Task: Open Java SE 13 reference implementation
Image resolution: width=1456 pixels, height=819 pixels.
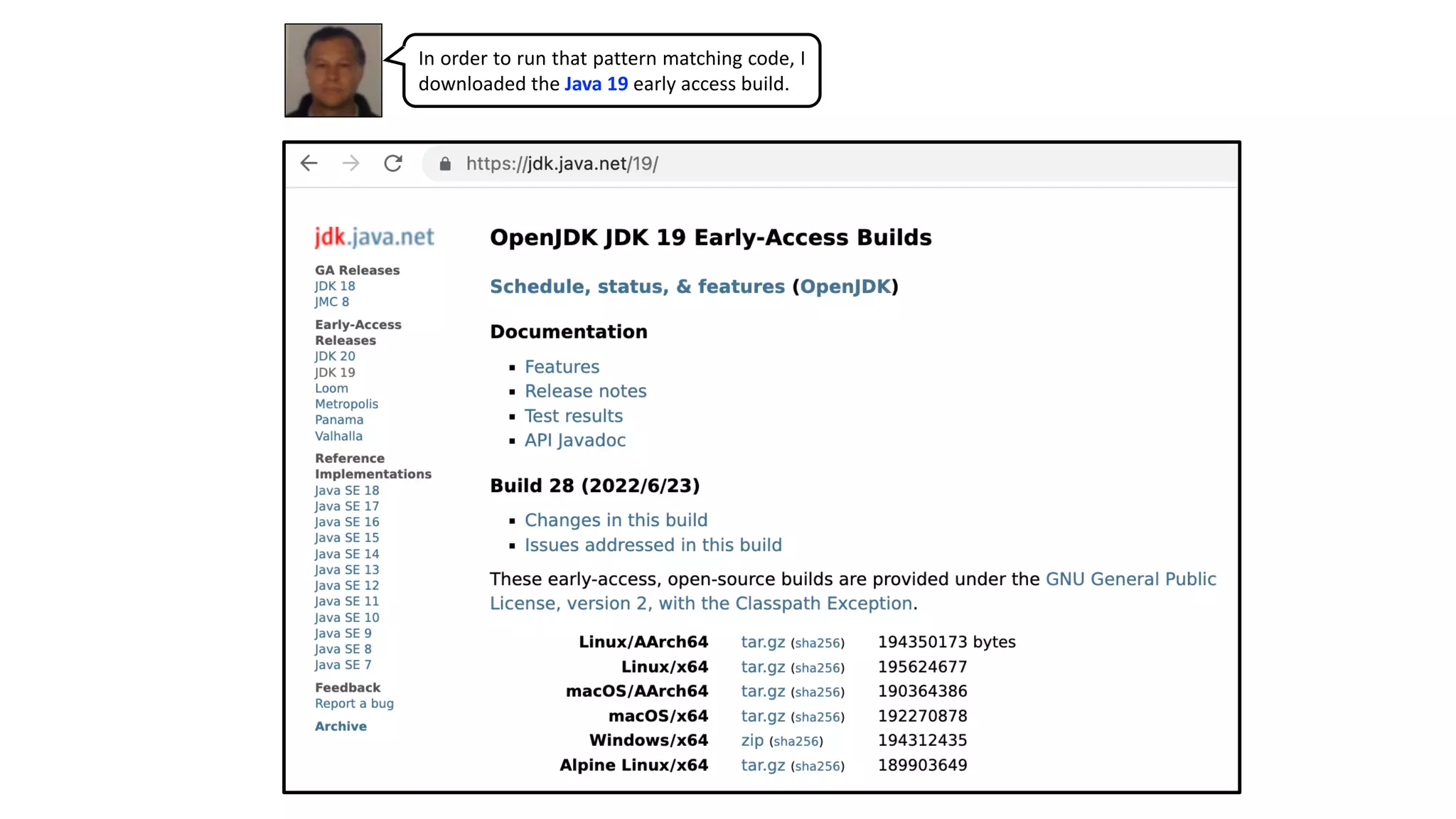Action: pyautogui.click(x=347, y=569)
